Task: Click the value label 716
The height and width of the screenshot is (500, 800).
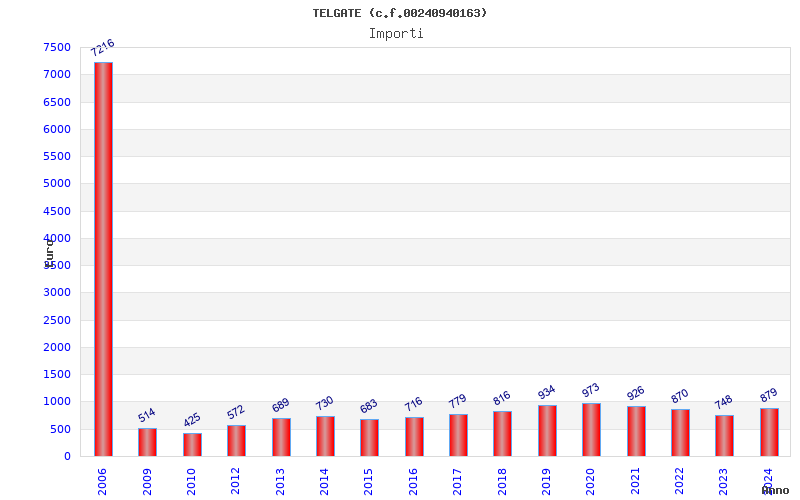Action: pos(413,405)
